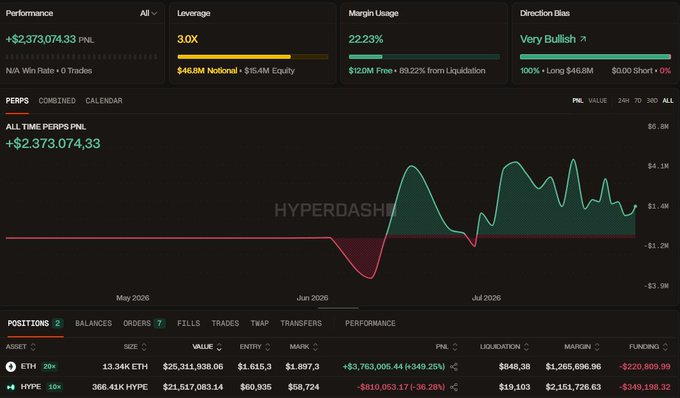Sort by the SIZE column arrows
This screenshot has height=398, width=680.
click(x=144, y=347)
